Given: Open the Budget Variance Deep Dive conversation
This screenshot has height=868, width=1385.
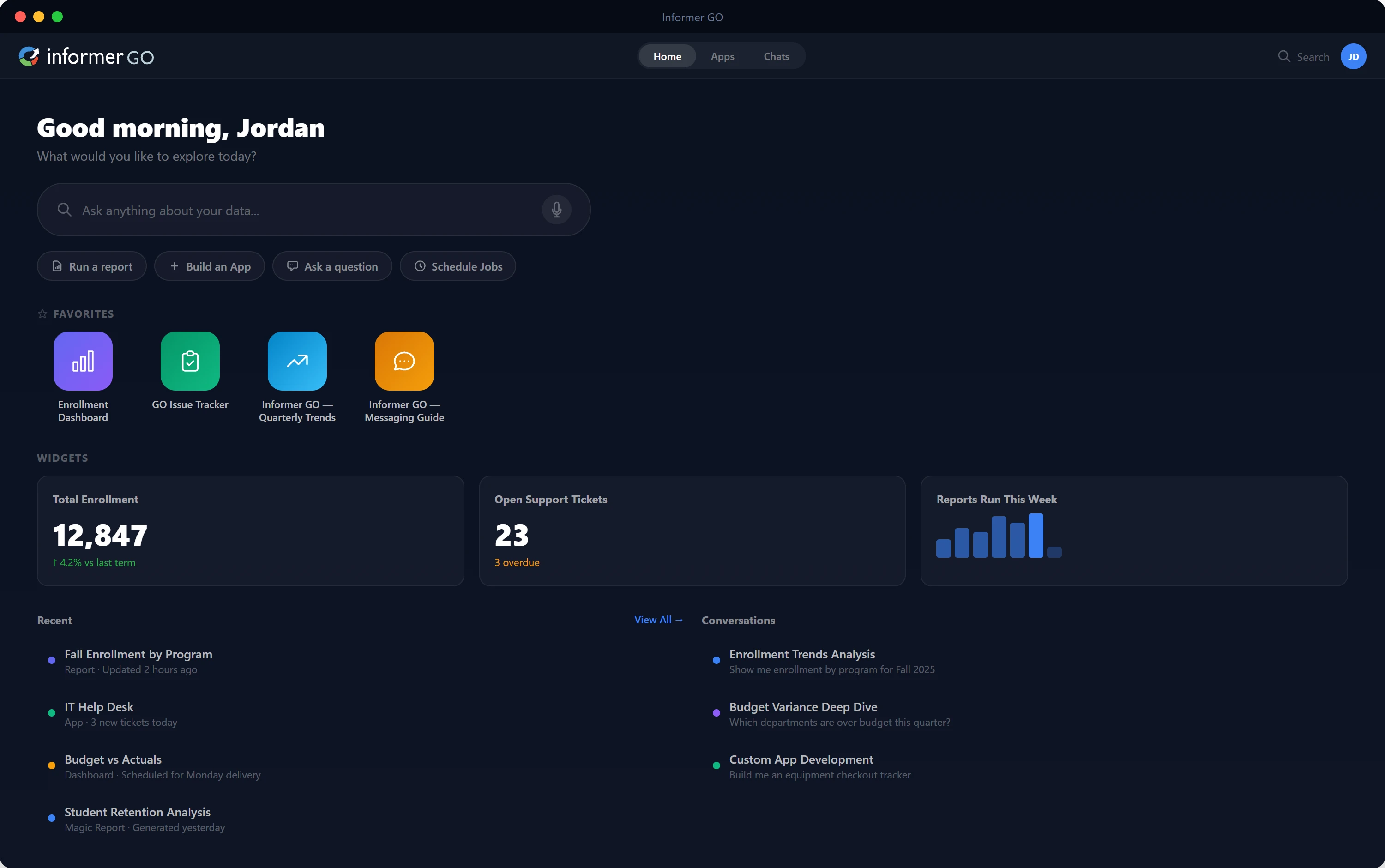Looking at the screenshot, I should point(802,707).
